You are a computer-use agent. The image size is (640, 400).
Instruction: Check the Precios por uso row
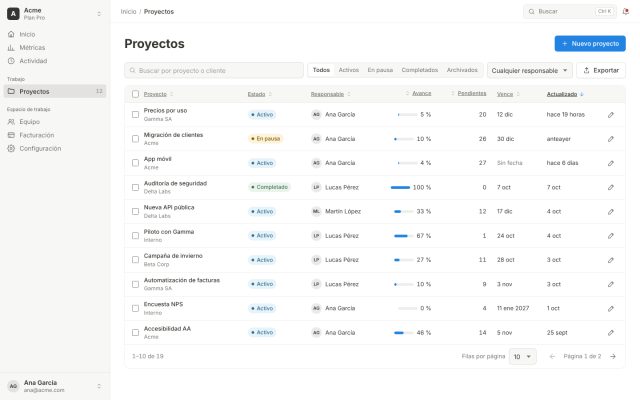click(136, 115)
